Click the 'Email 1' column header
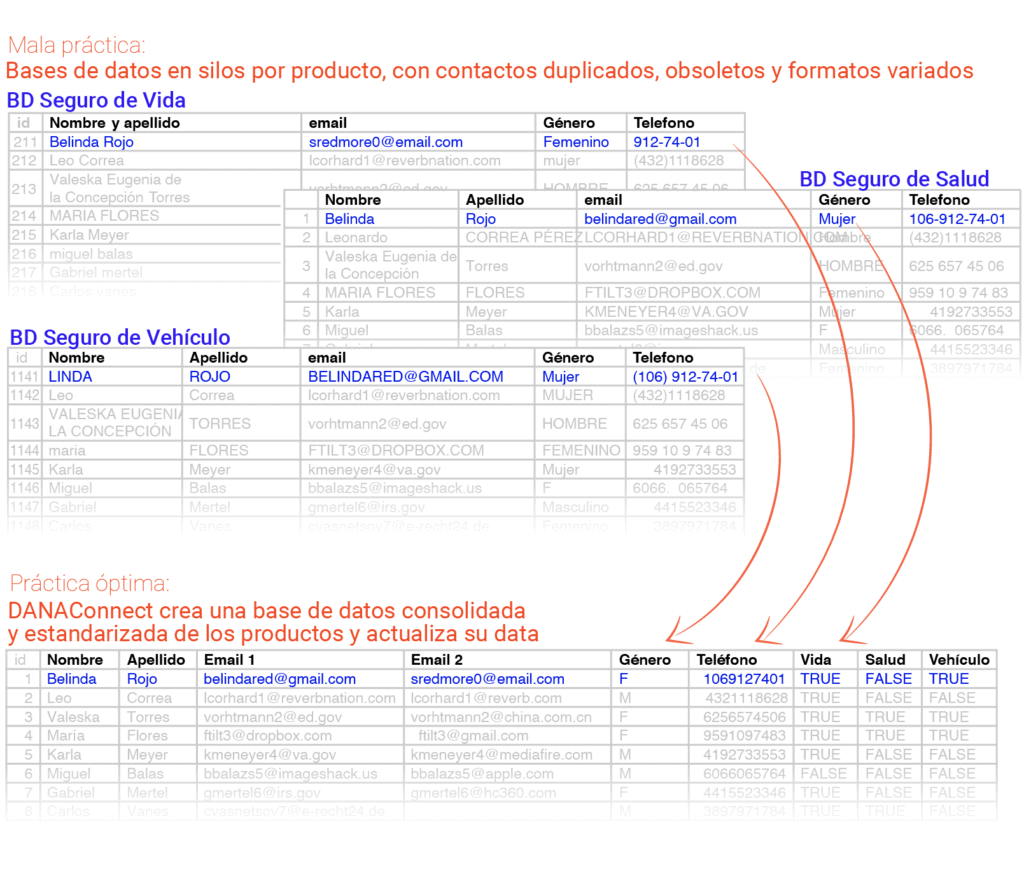The image size is (1024, 869). [x=229, y=659]
